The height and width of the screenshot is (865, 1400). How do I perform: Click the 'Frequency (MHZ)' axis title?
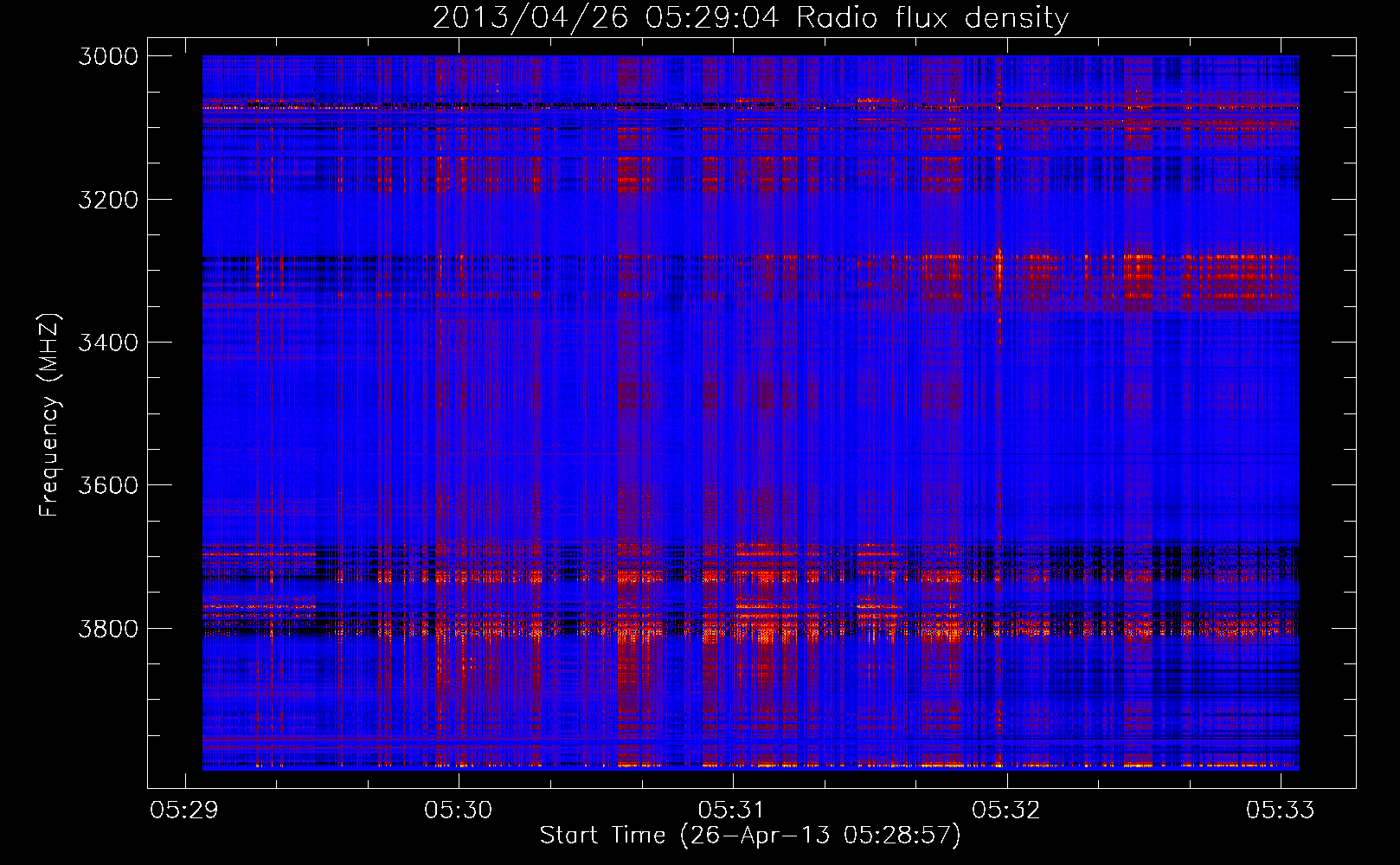click(50, 414)
